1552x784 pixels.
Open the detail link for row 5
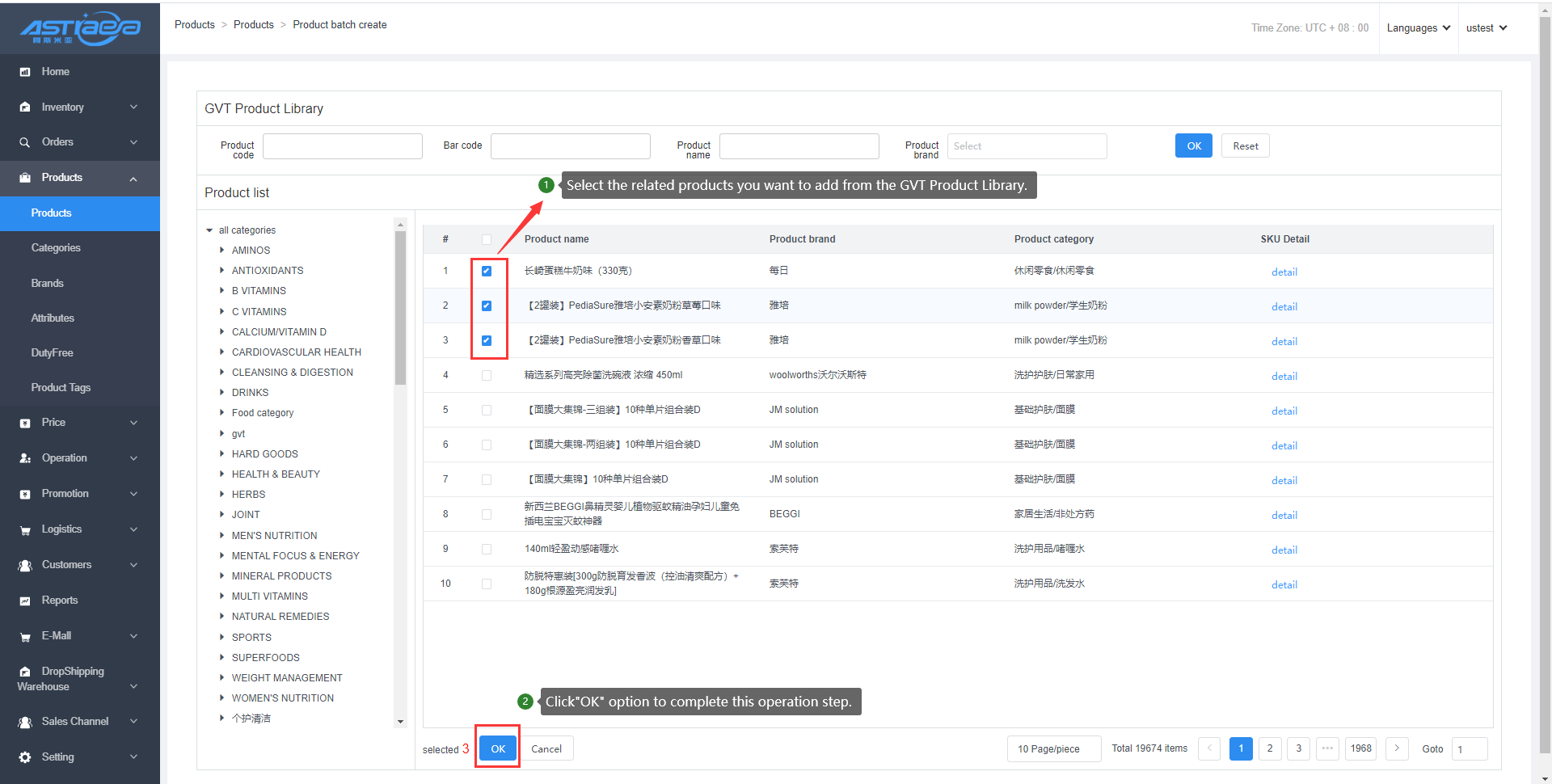(x=1284, y=411)
